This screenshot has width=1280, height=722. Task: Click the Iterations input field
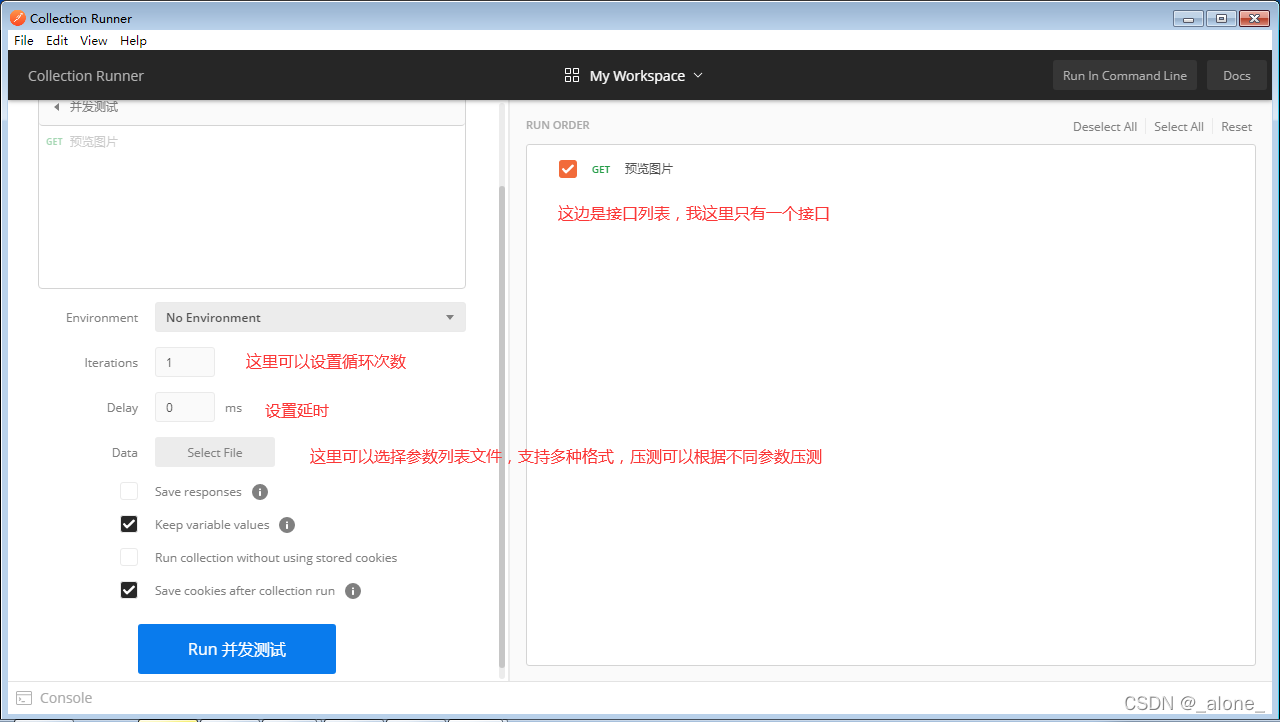[185, 362]
